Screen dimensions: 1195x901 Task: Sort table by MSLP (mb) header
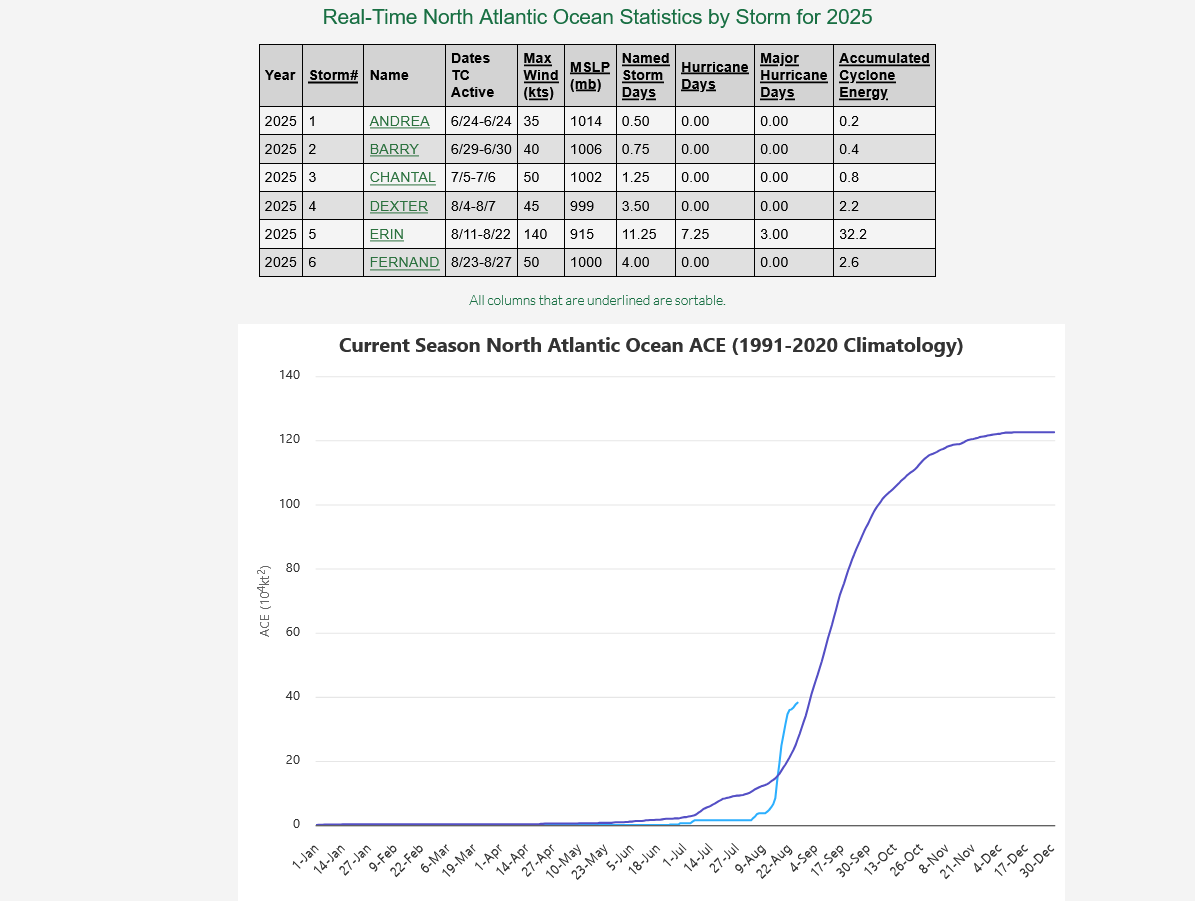(589, 75)
